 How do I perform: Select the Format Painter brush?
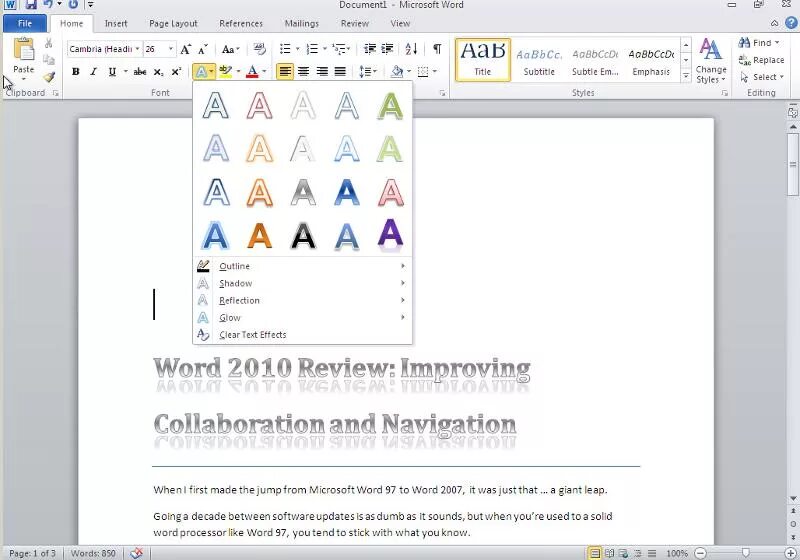[x=48, y=77]
